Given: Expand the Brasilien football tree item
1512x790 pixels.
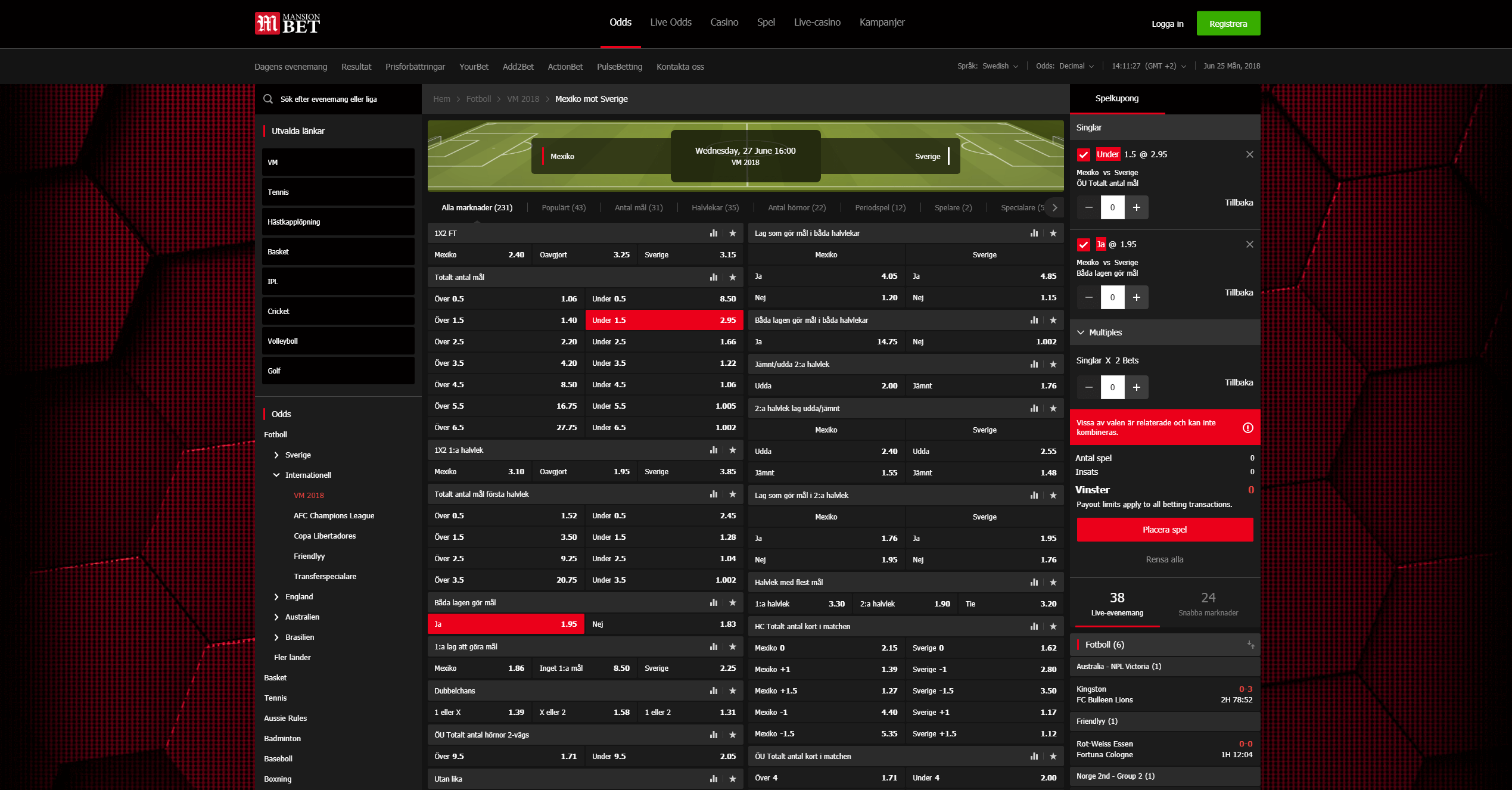Looking at the screenshot, I should 276,637.
